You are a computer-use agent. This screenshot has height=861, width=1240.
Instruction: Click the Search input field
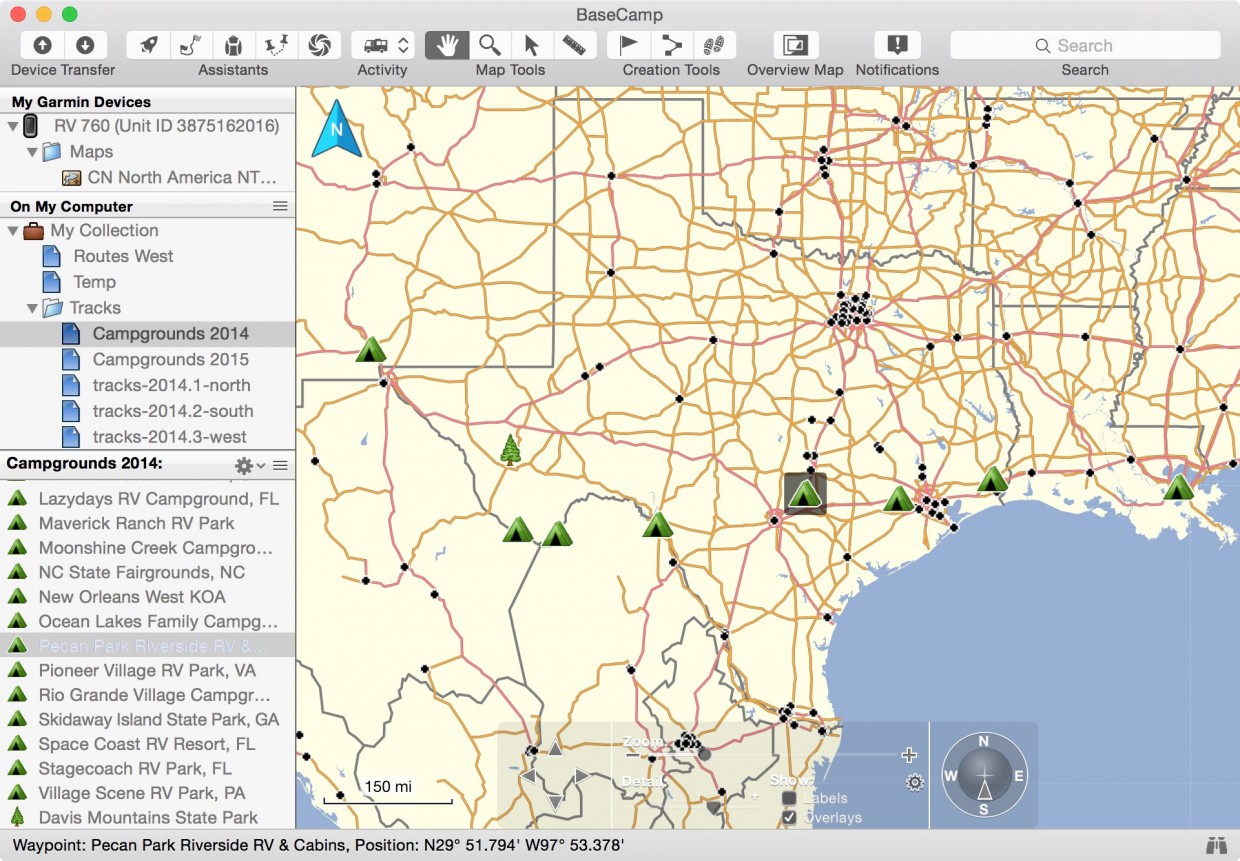click(1085, 45)
